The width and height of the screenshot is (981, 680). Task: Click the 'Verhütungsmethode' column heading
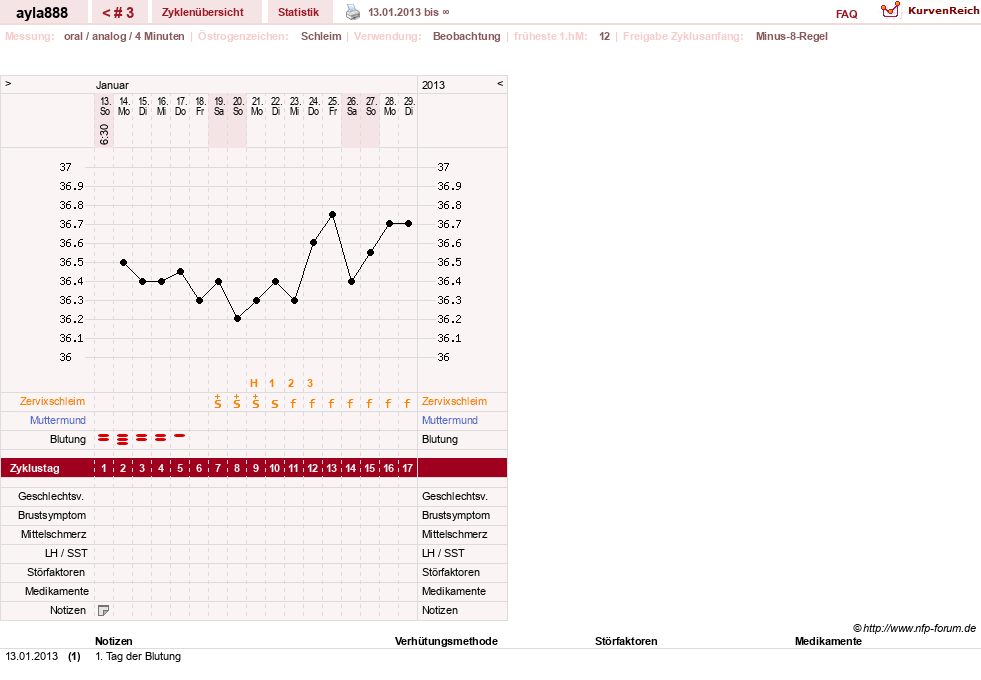click(446, 641)
